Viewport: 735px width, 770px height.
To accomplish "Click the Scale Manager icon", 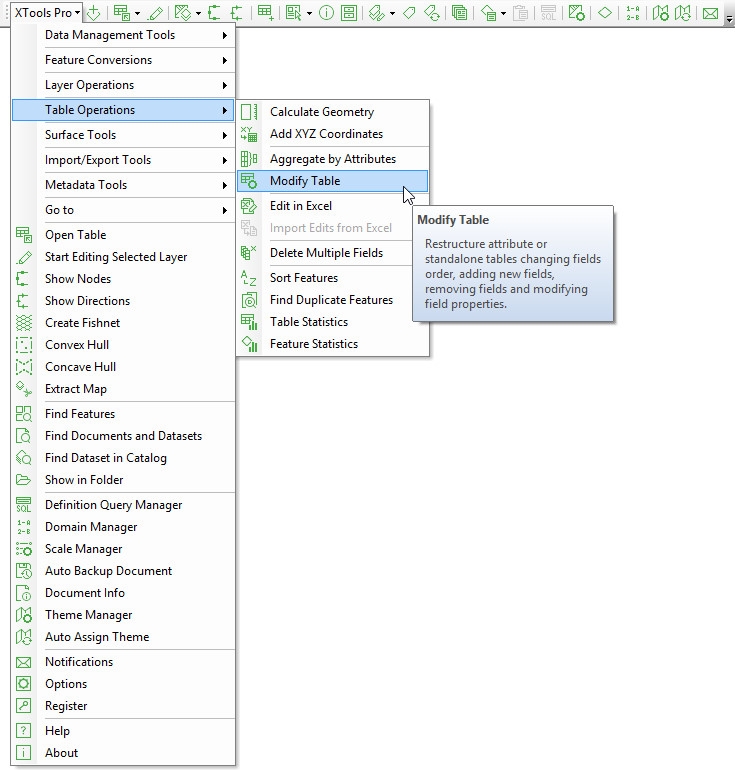I will tap(24, 549).
